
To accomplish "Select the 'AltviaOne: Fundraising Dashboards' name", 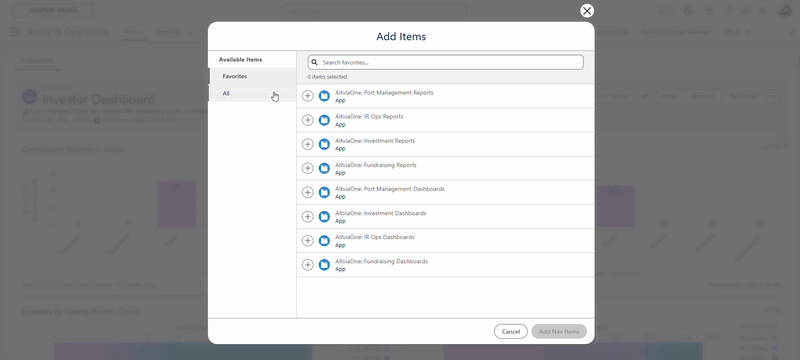I will (382, 261).
